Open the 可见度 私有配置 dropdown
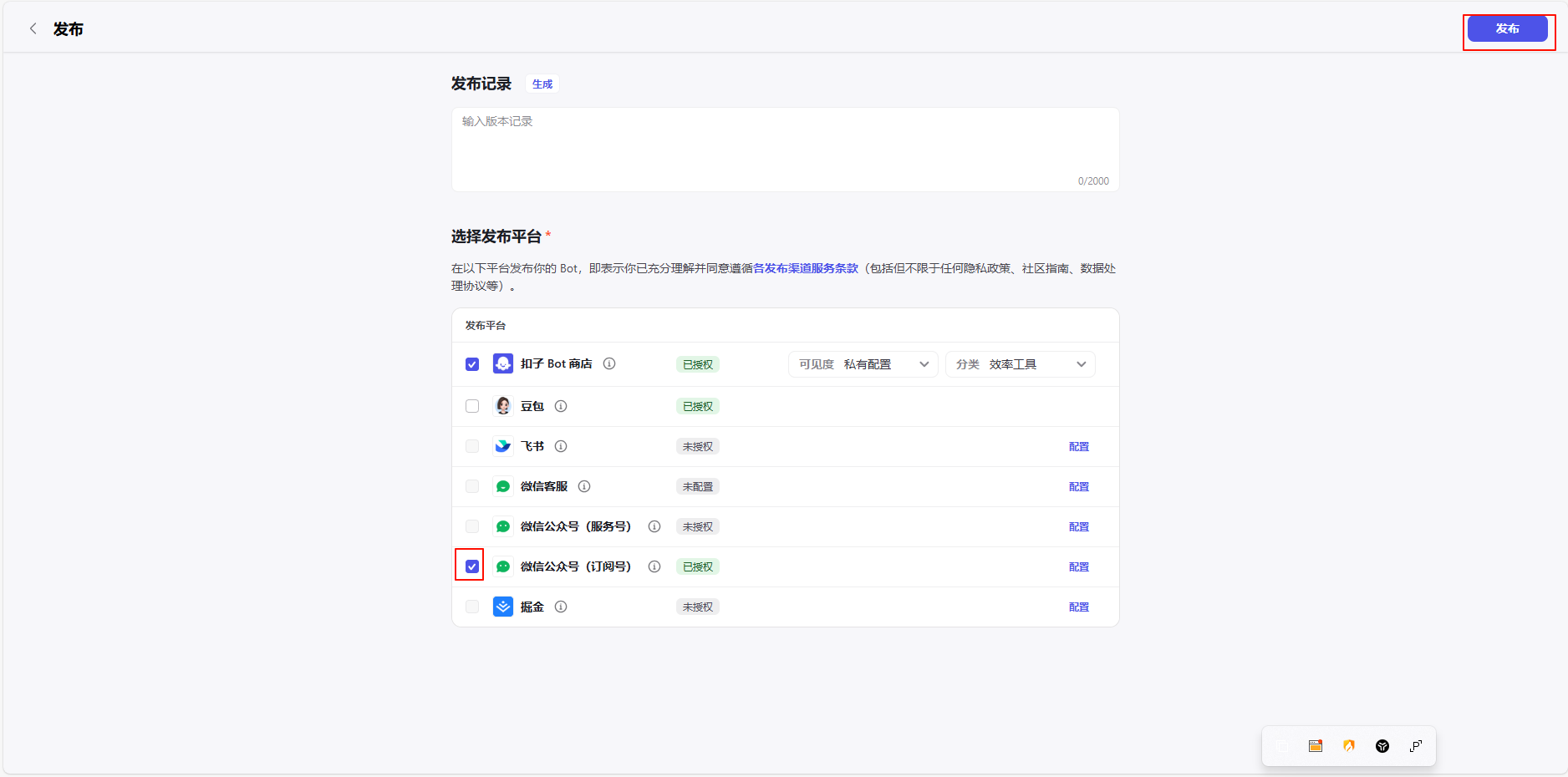 coord(863,364)
